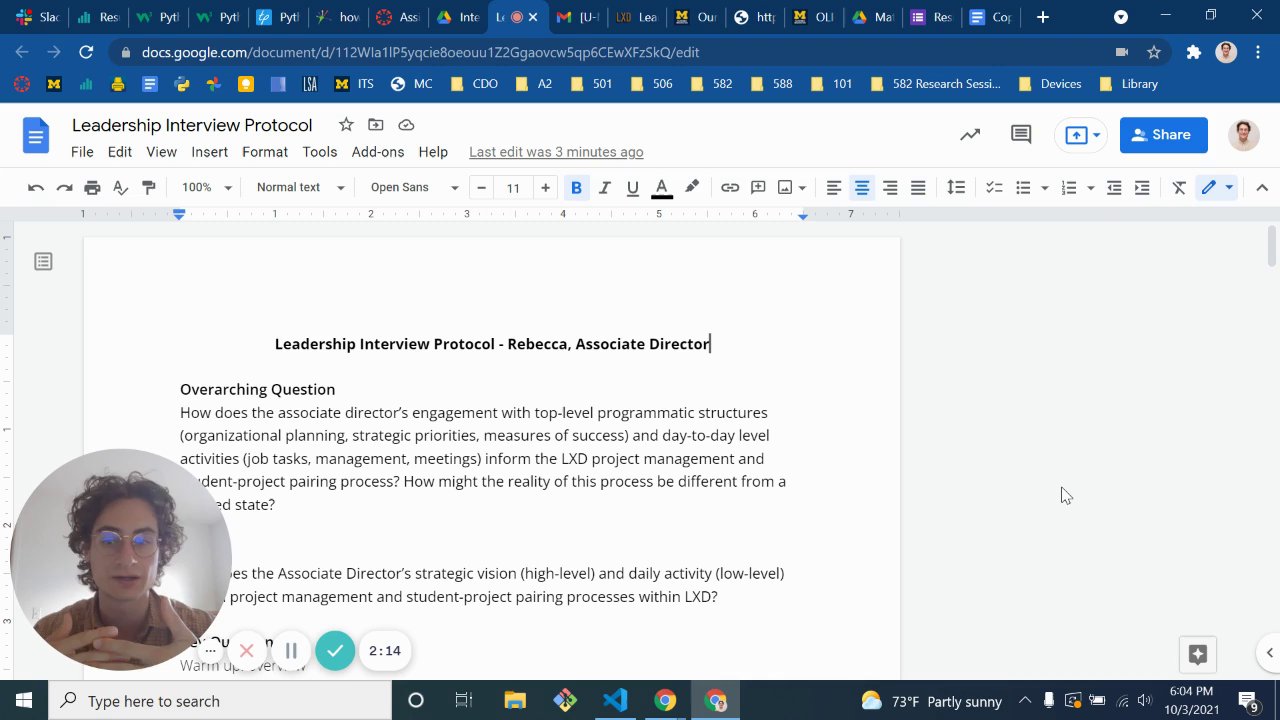Increase the paragraph indent
Image resolution: width=1280 pixels, height=720 pixels.
click(1142, 187)
